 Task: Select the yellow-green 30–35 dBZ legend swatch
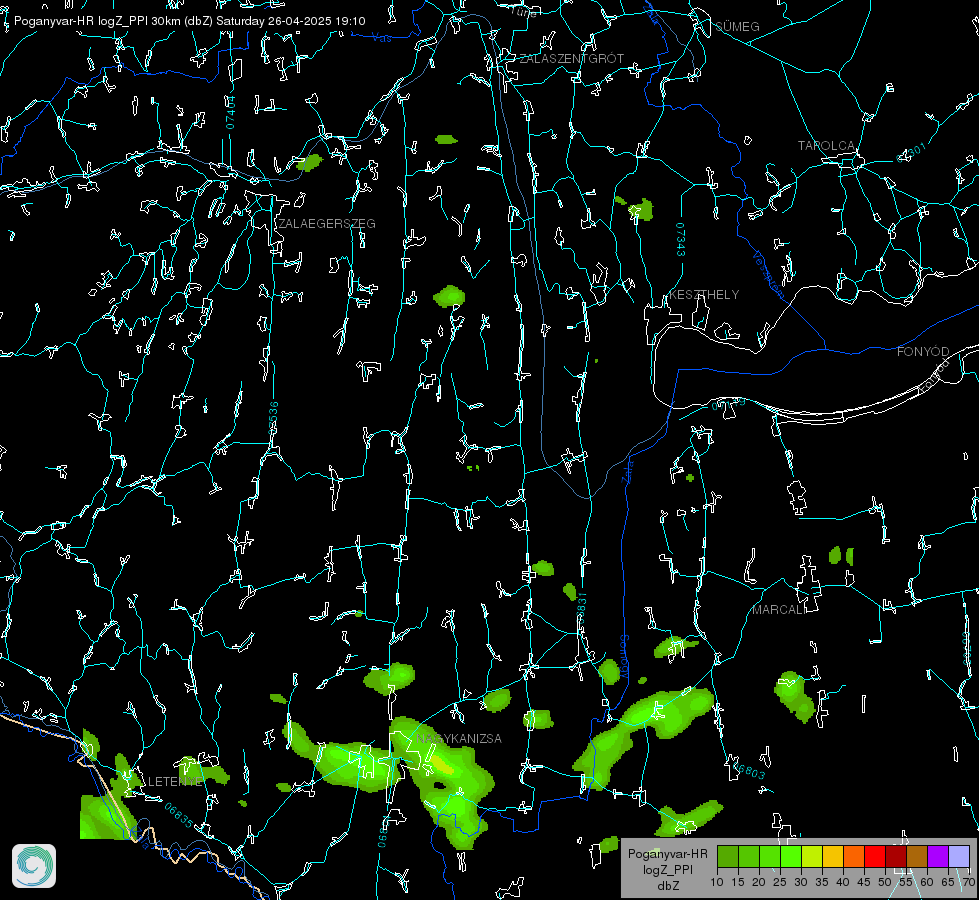tap(812, 857)
